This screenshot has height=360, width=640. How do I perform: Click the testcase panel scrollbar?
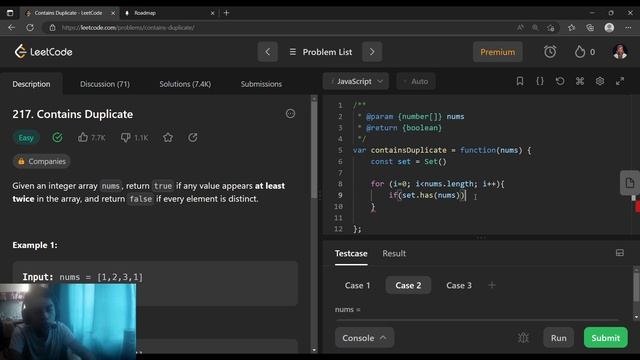point(636,288)
